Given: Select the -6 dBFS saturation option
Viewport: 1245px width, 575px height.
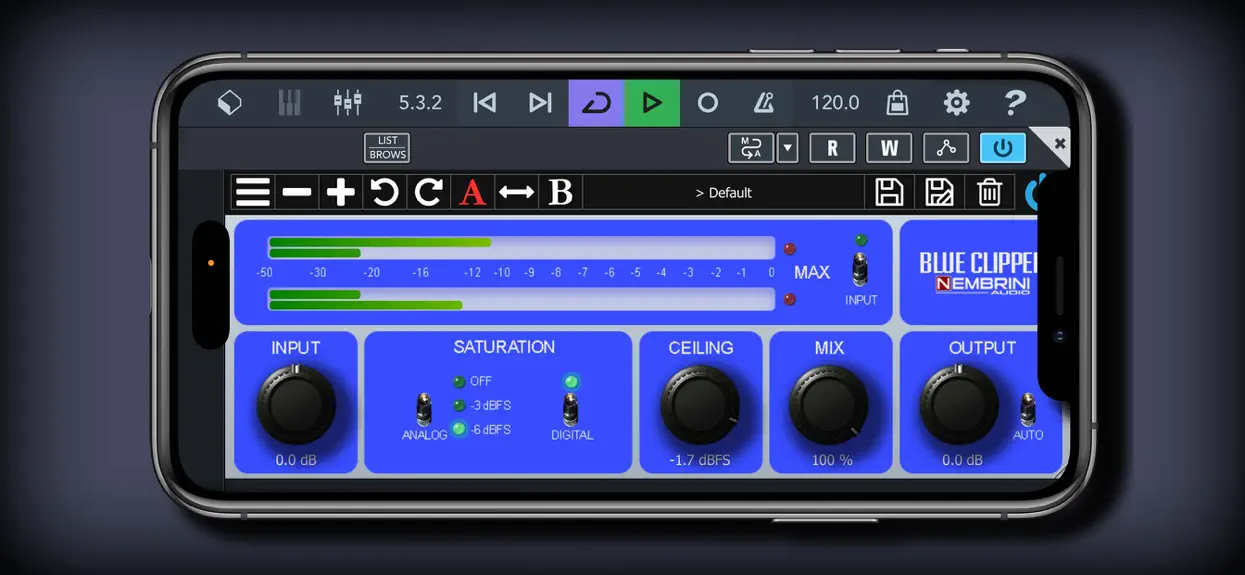Looking at the screenshot, I should [x=459, y=429].
